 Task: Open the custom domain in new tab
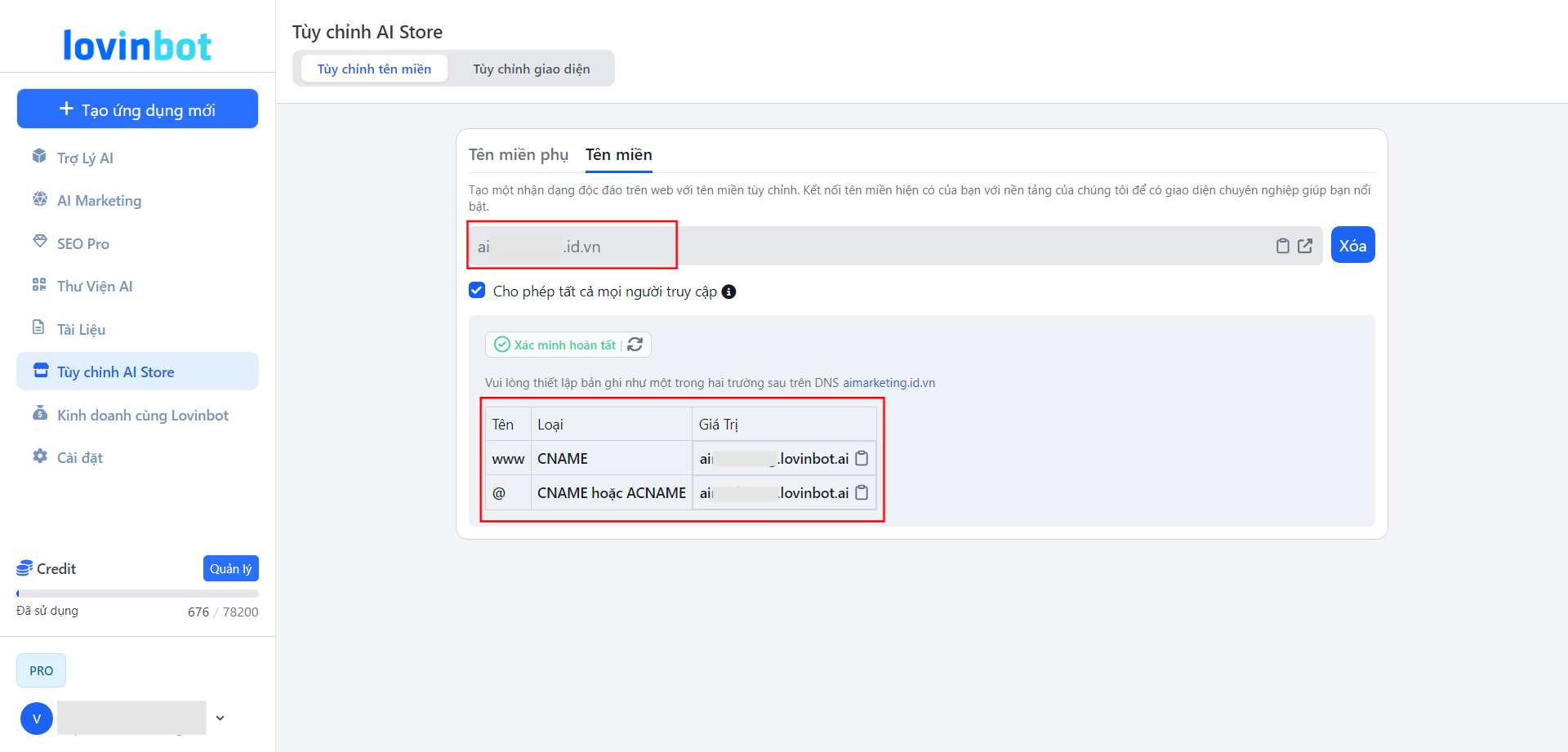click(1305, 246)
